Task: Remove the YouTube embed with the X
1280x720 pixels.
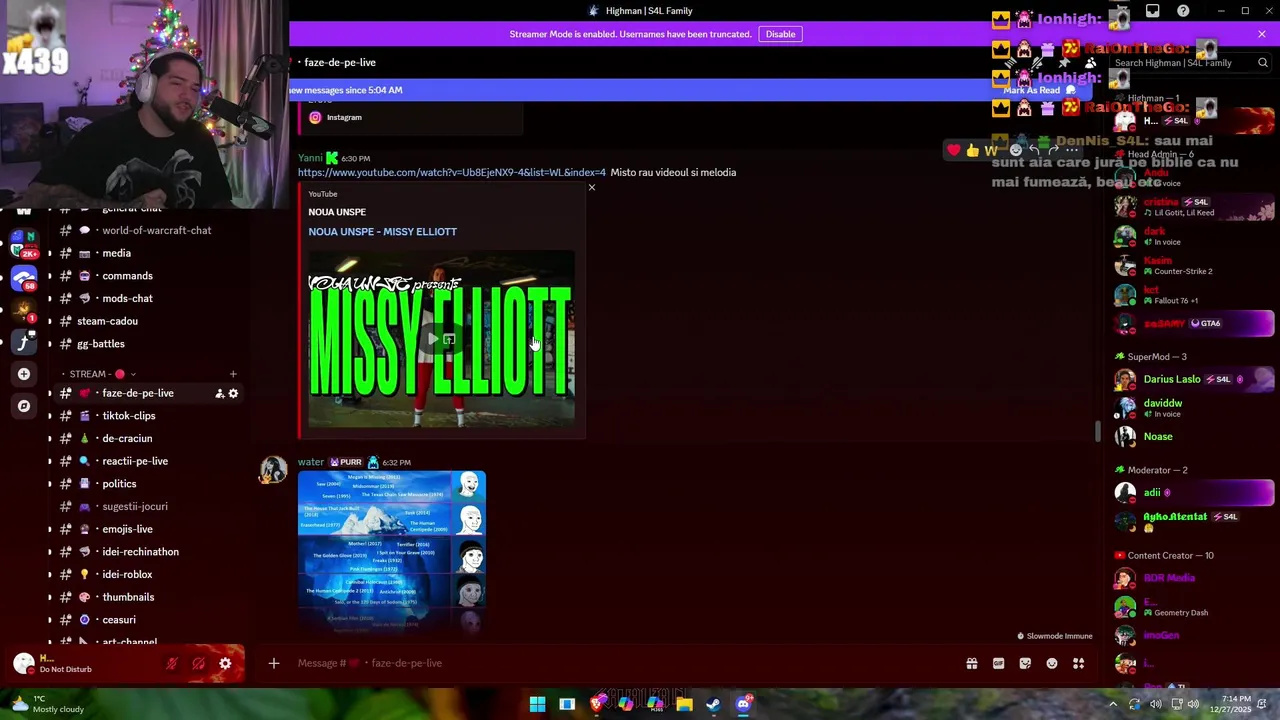Action: (x=591, y=188)
